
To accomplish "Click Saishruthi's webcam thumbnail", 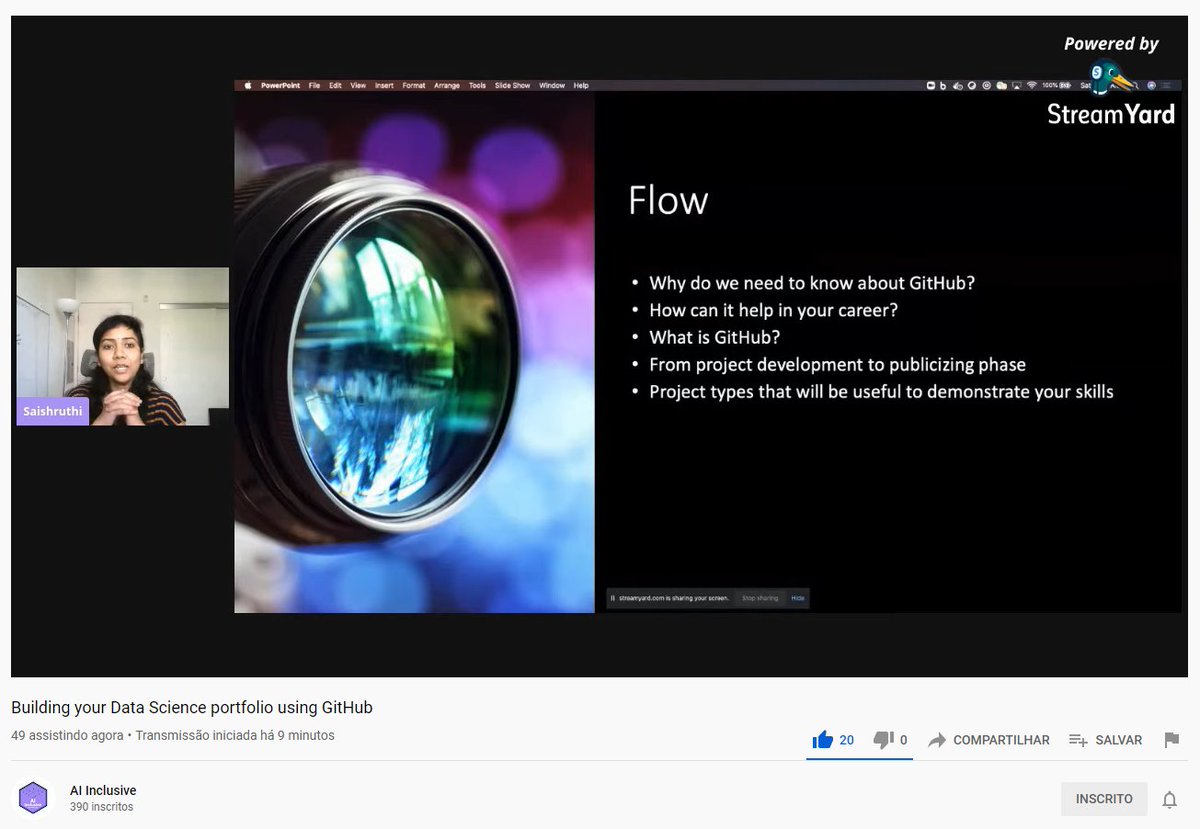I will (122, 346).
